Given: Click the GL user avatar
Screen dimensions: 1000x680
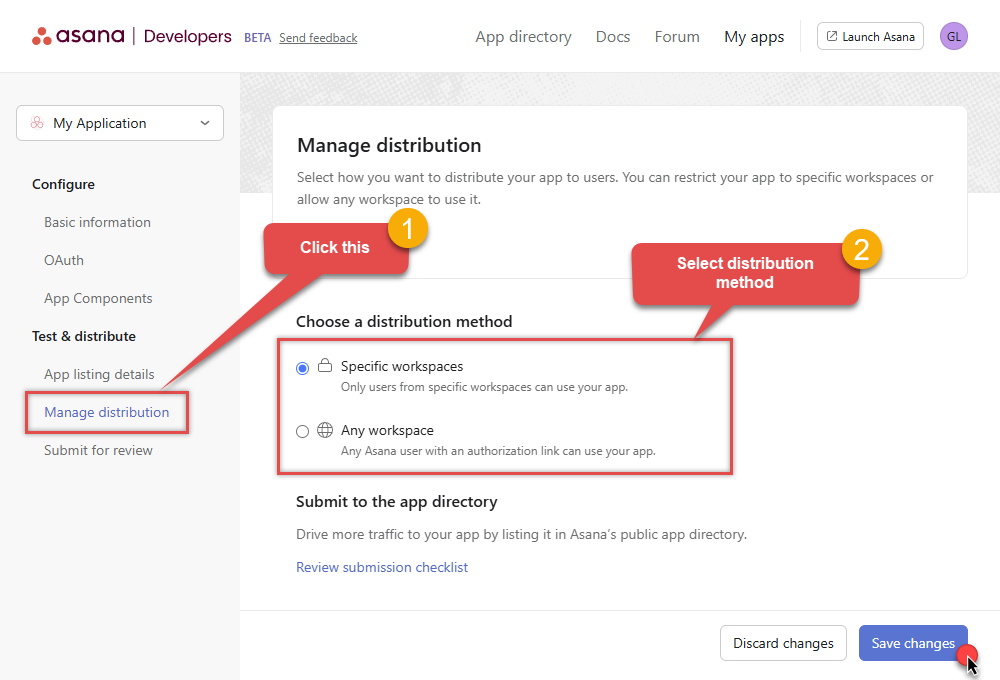Looking at the screenshot, I should (x=953, y=36).
